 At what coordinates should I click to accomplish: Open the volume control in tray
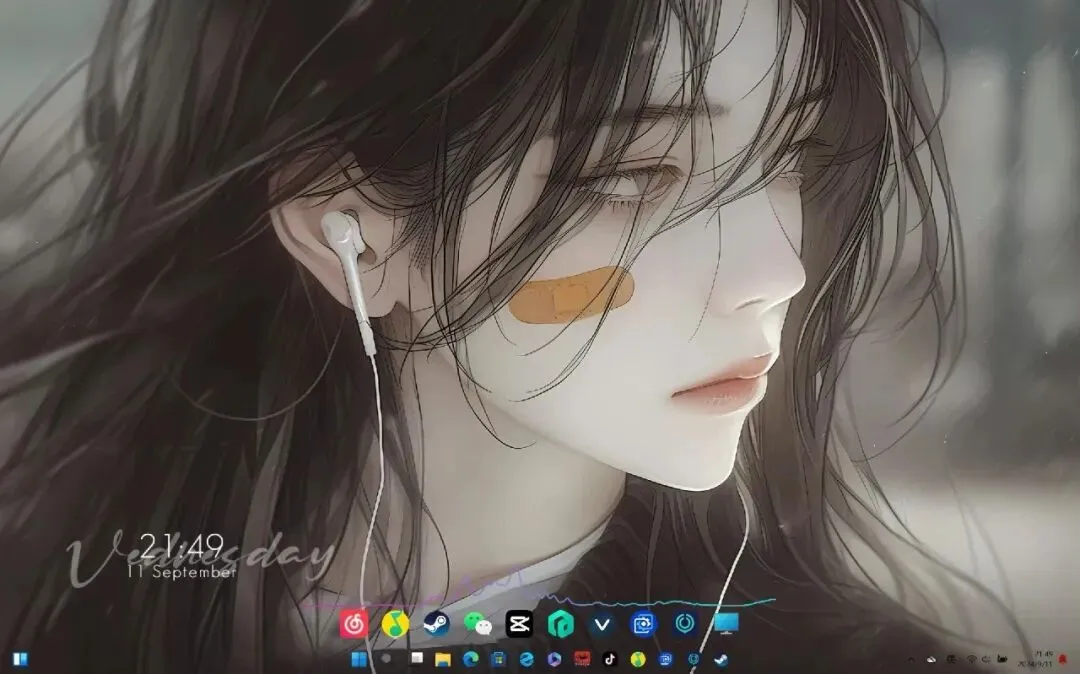click(x=986, y=660)
